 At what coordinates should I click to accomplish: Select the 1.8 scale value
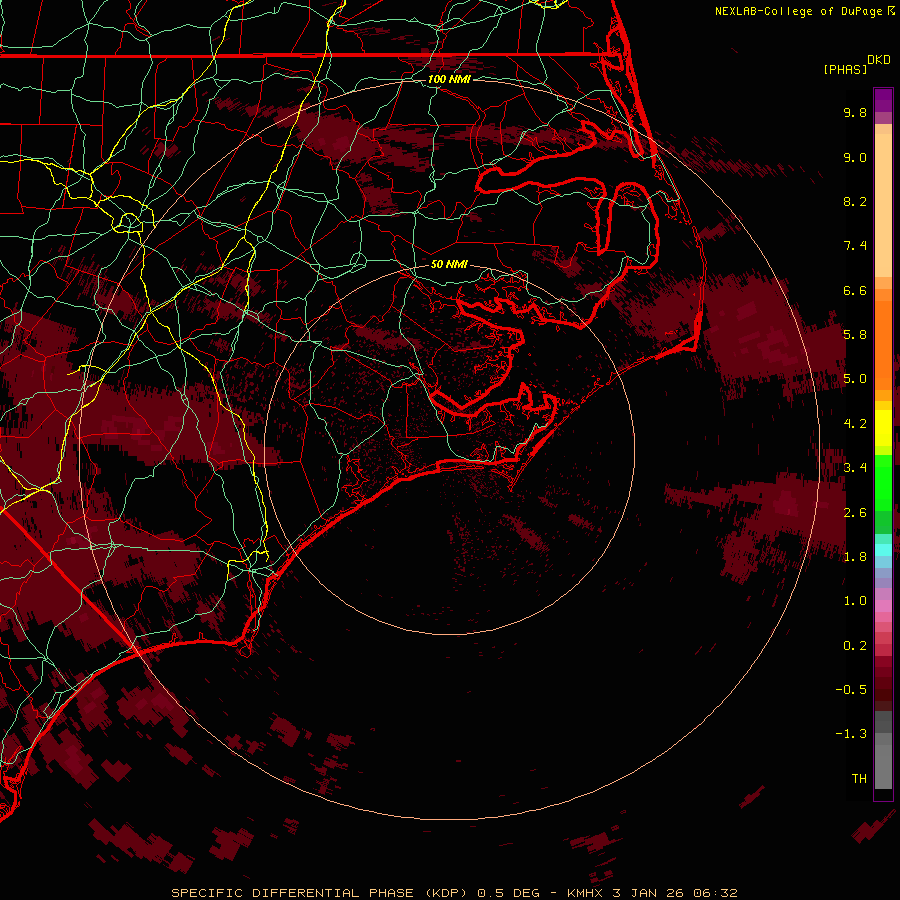[855, 557]
